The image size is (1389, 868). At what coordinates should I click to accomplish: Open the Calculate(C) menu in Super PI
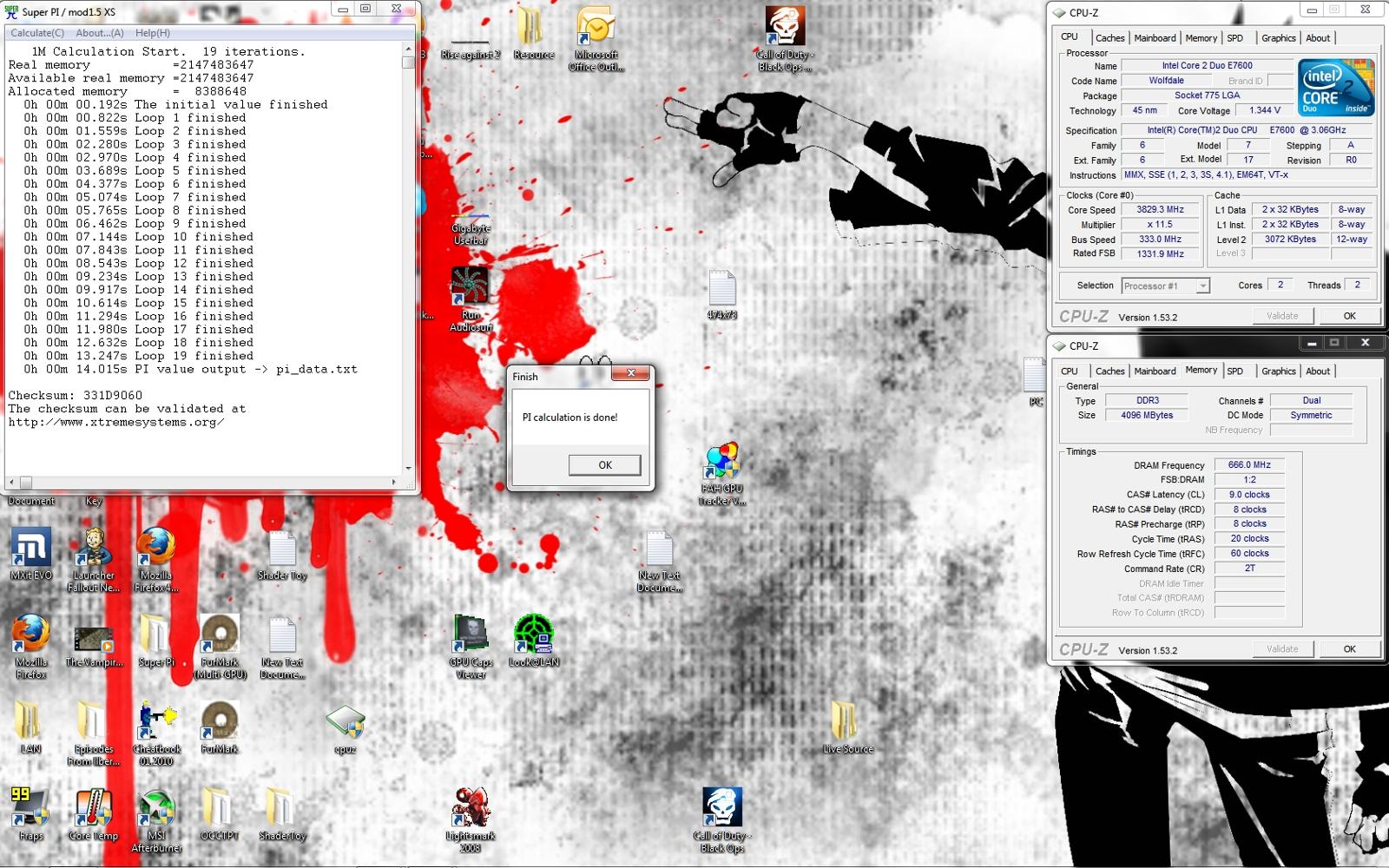[36, 33]
